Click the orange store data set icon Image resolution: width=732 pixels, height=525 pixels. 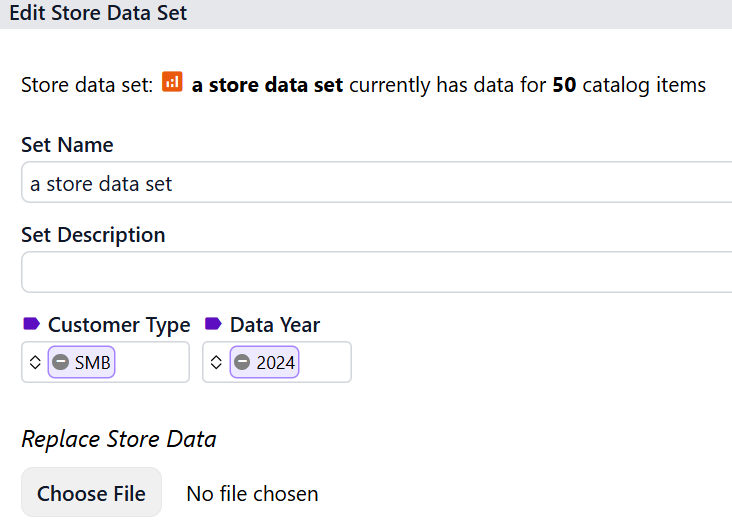pos(172,83)
